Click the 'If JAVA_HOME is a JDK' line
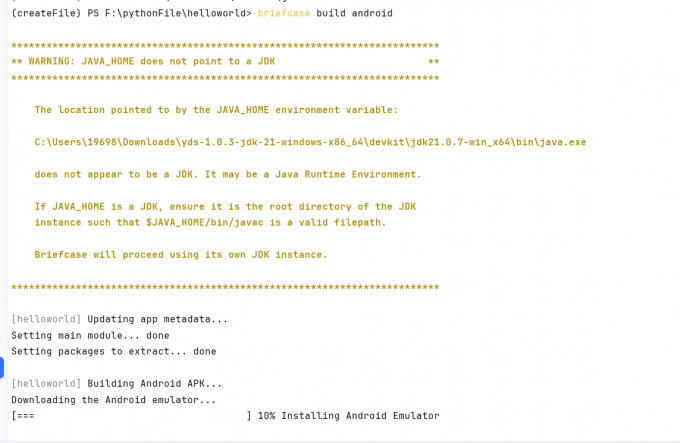The image size is (680, 443). [x=225, y=207]
